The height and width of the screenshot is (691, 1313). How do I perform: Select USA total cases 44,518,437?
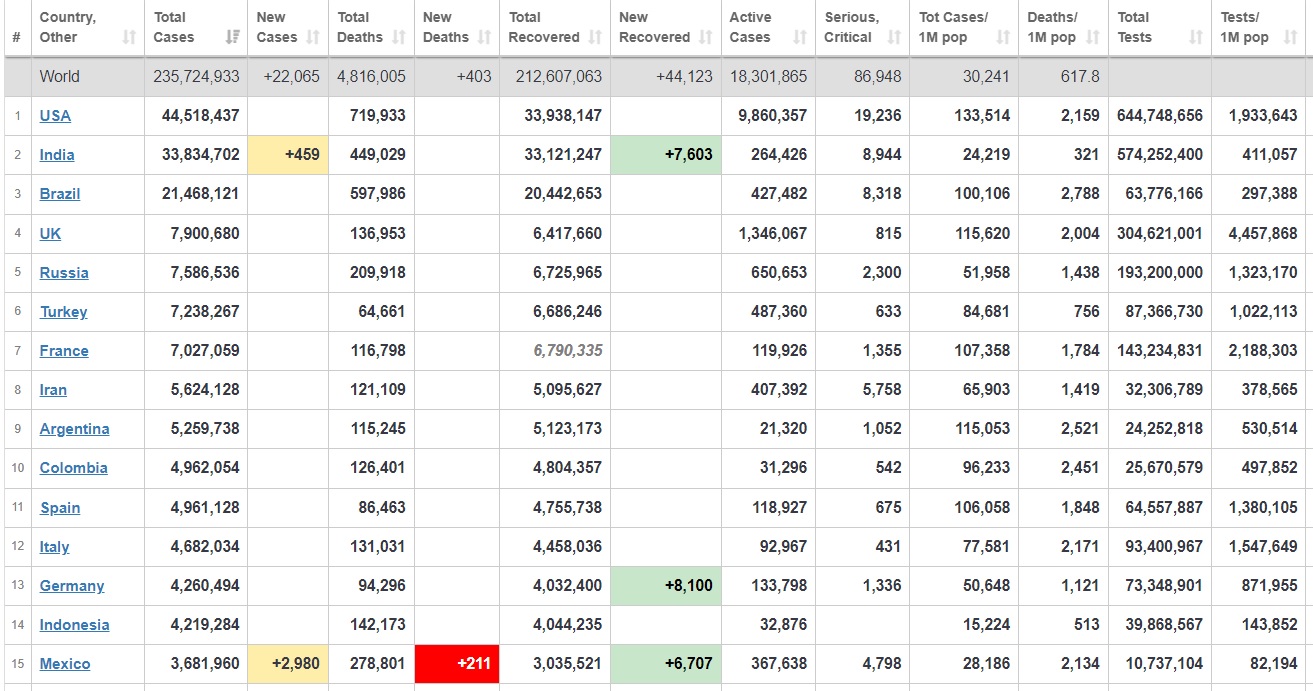[201, 115]
